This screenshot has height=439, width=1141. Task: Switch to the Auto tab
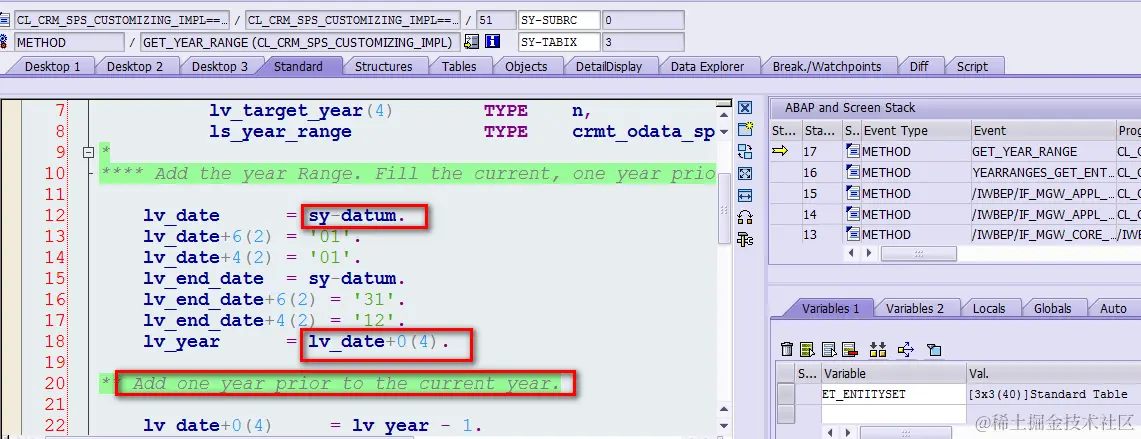point(1113,309)
